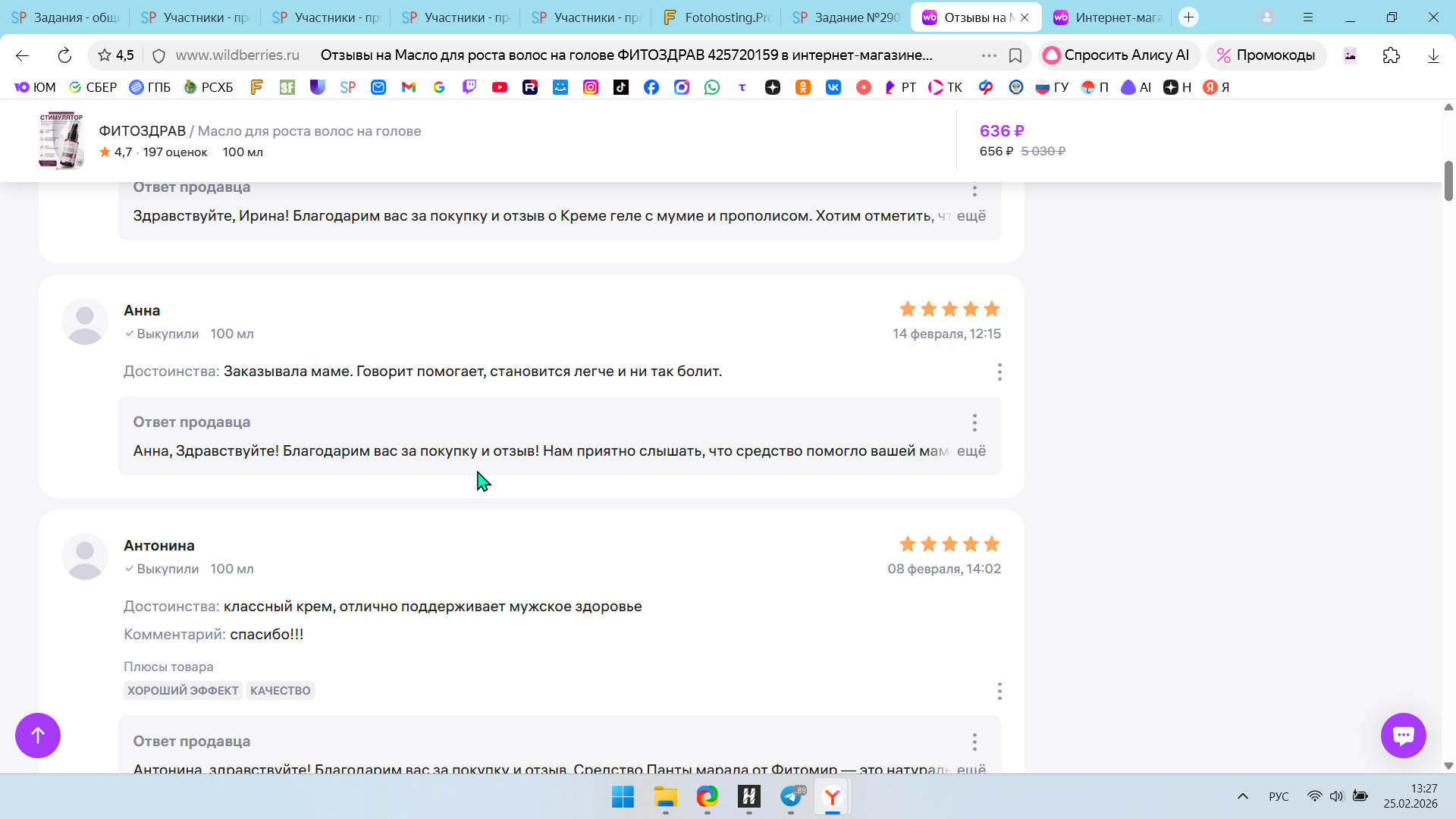The image size is (1456, 819).
Task: Click the Спросить Алису AI button
Action: click(x=1117, y=55)
